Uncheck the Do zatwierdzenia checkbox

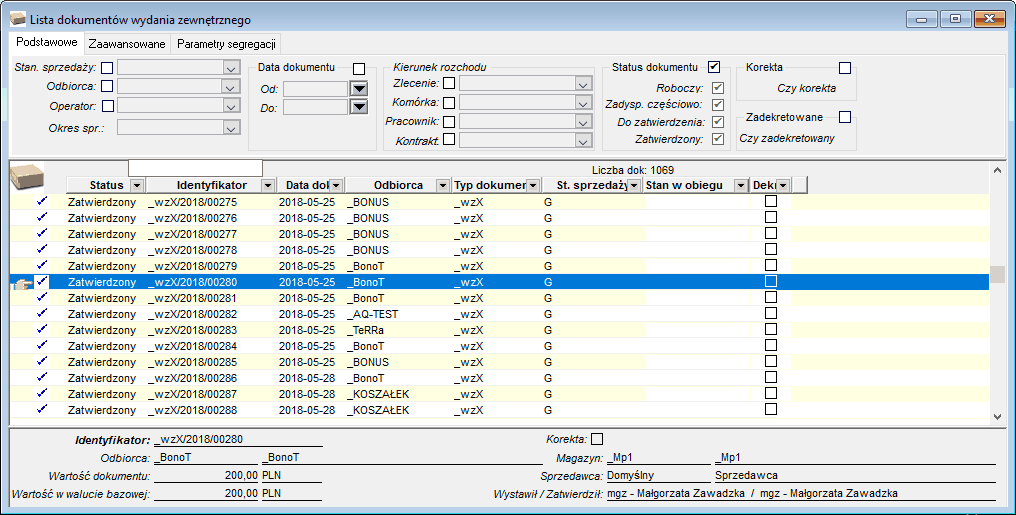click(717, 122)
